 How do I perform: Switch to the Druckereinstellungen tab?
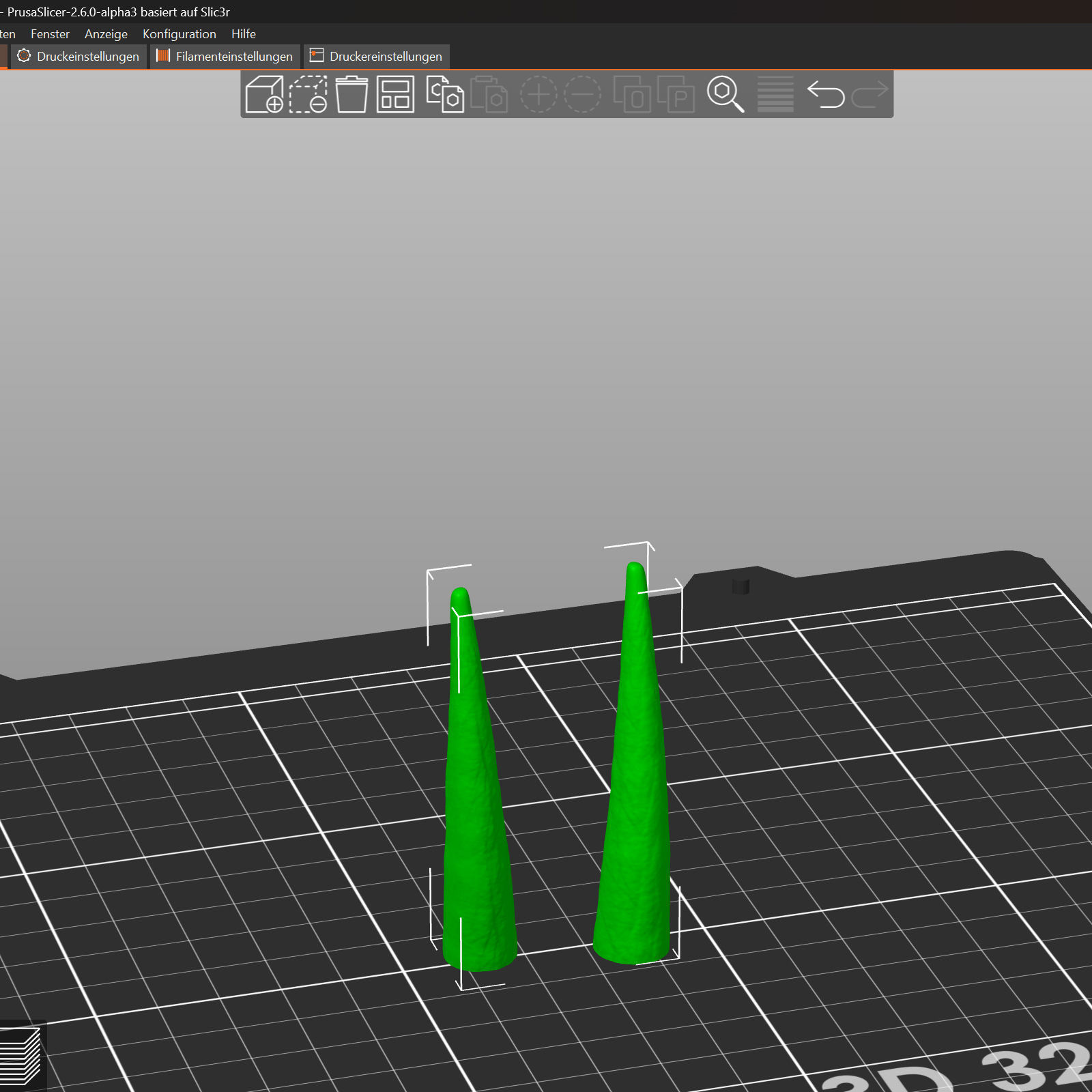[377, 56]
